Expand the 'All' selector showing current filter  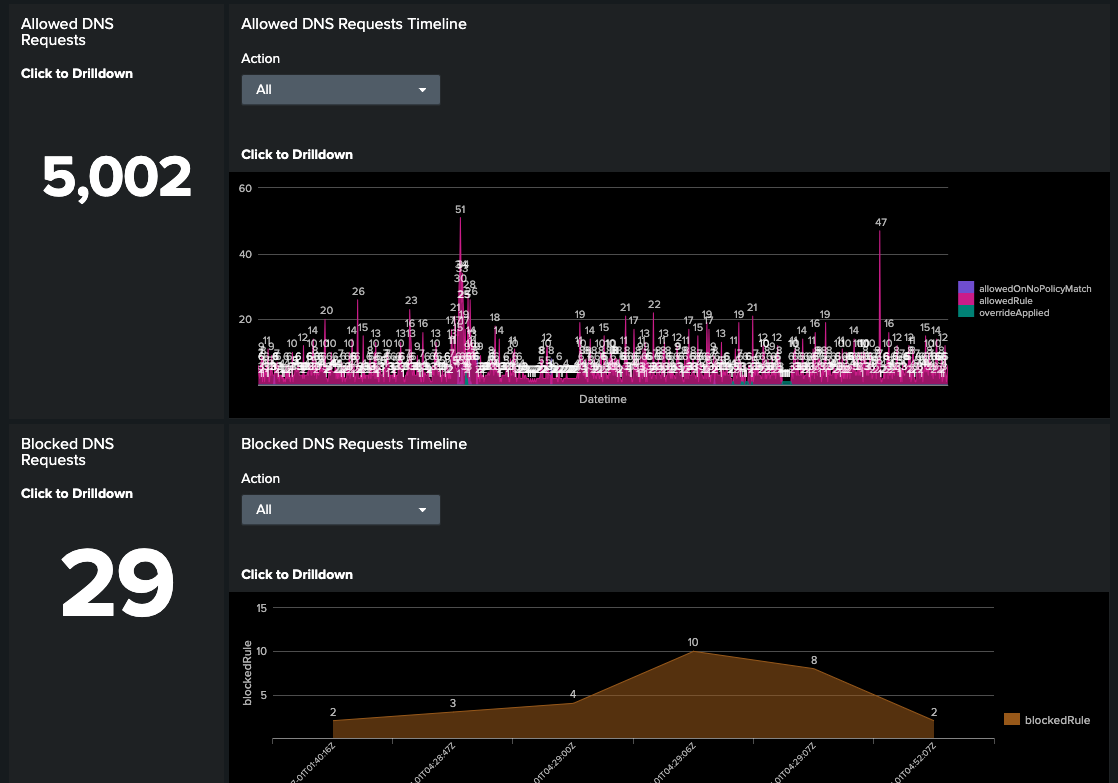click(x=340, y=89)
